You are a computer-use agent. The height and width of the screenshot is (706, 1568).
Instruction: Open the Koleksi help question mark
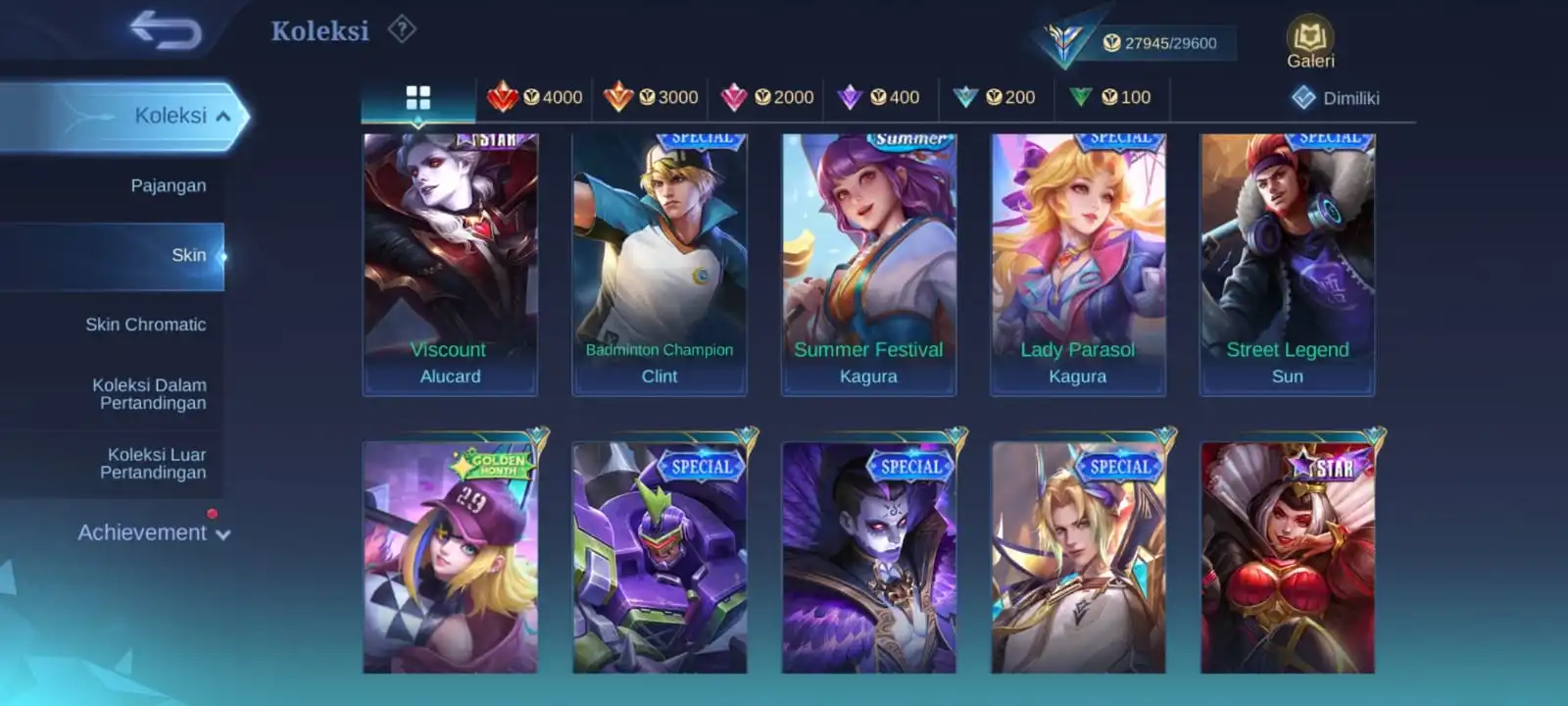click(402, 29)
